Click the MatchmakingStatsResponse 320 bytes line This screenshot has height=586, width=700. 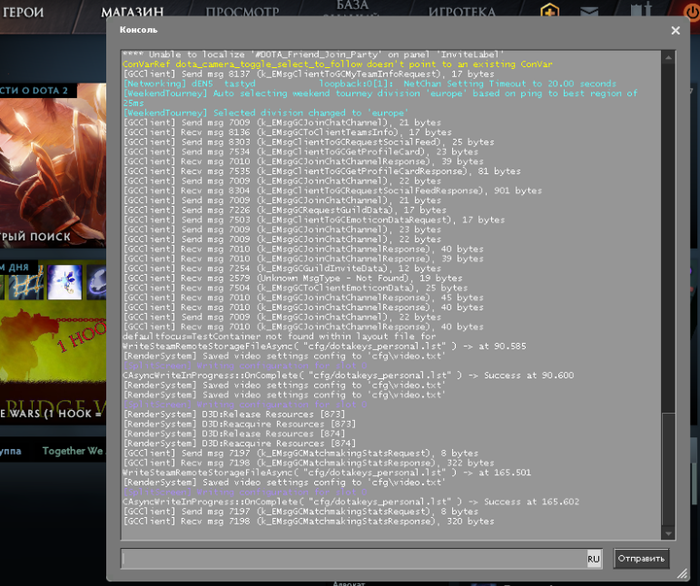point(308,521)
